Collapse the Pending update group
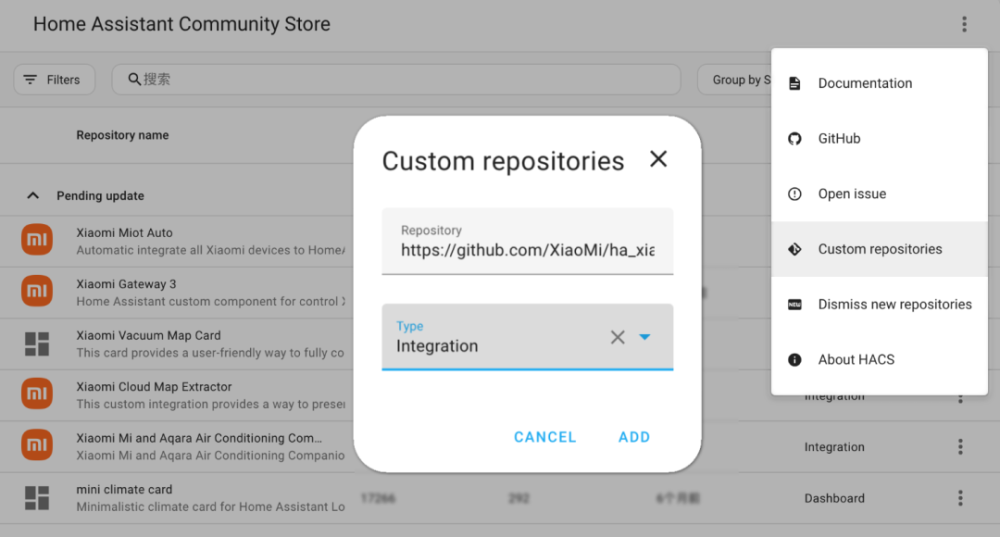This screenshot has width=1000, height=537. coord(33,196)
